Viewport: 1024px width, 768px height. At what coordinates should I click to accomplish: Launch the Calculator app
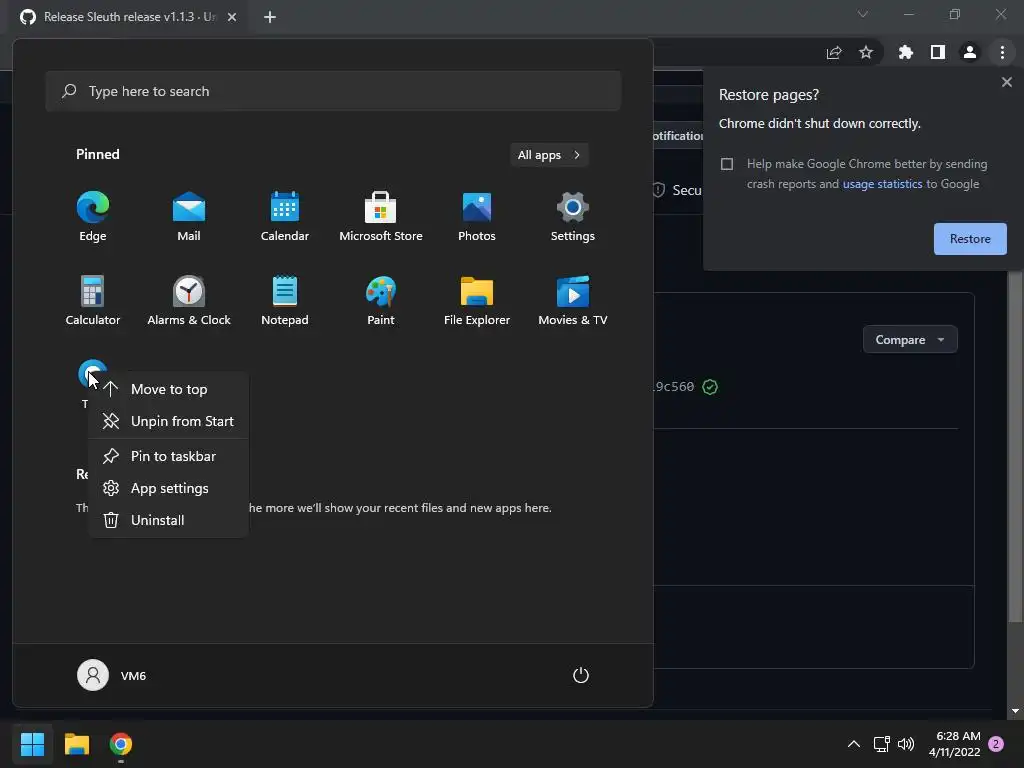coord(93,301)
